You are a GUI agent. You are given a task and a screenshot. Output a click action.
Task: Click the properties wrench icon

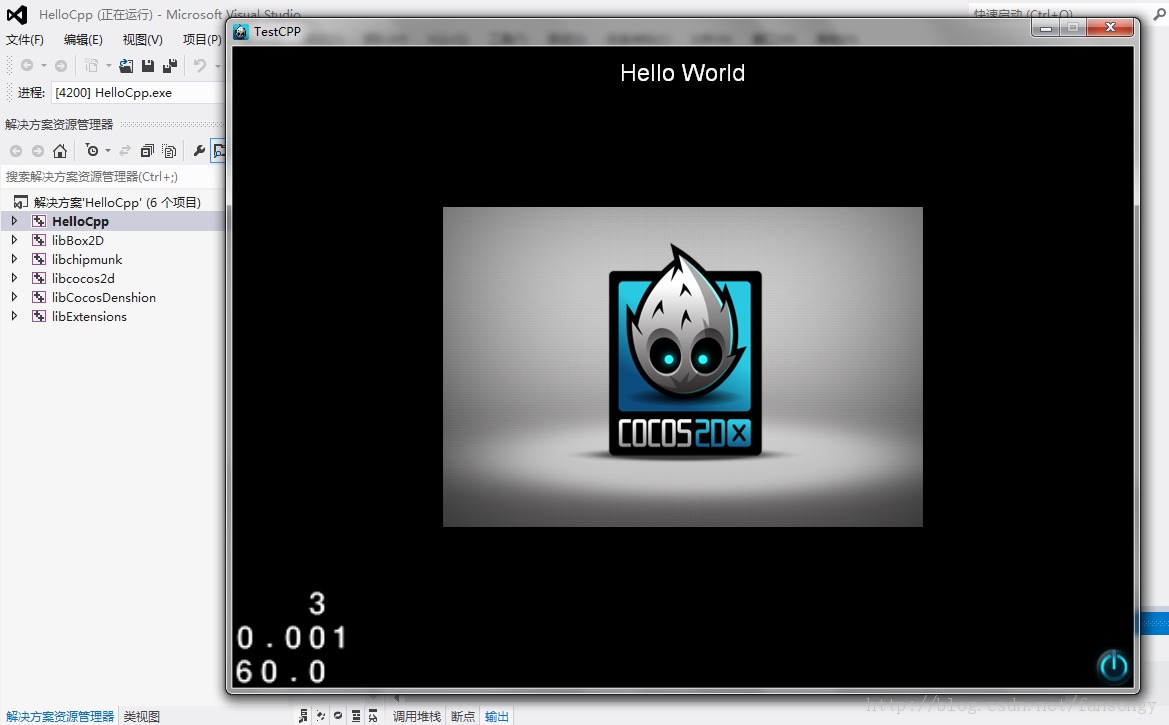point(199,151)
